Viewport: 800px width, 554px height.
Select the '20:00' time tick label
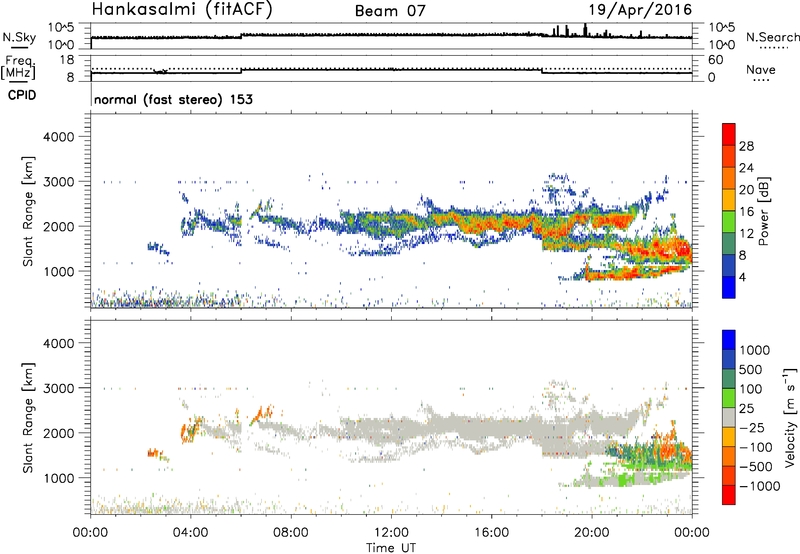(x=591, y=533)
